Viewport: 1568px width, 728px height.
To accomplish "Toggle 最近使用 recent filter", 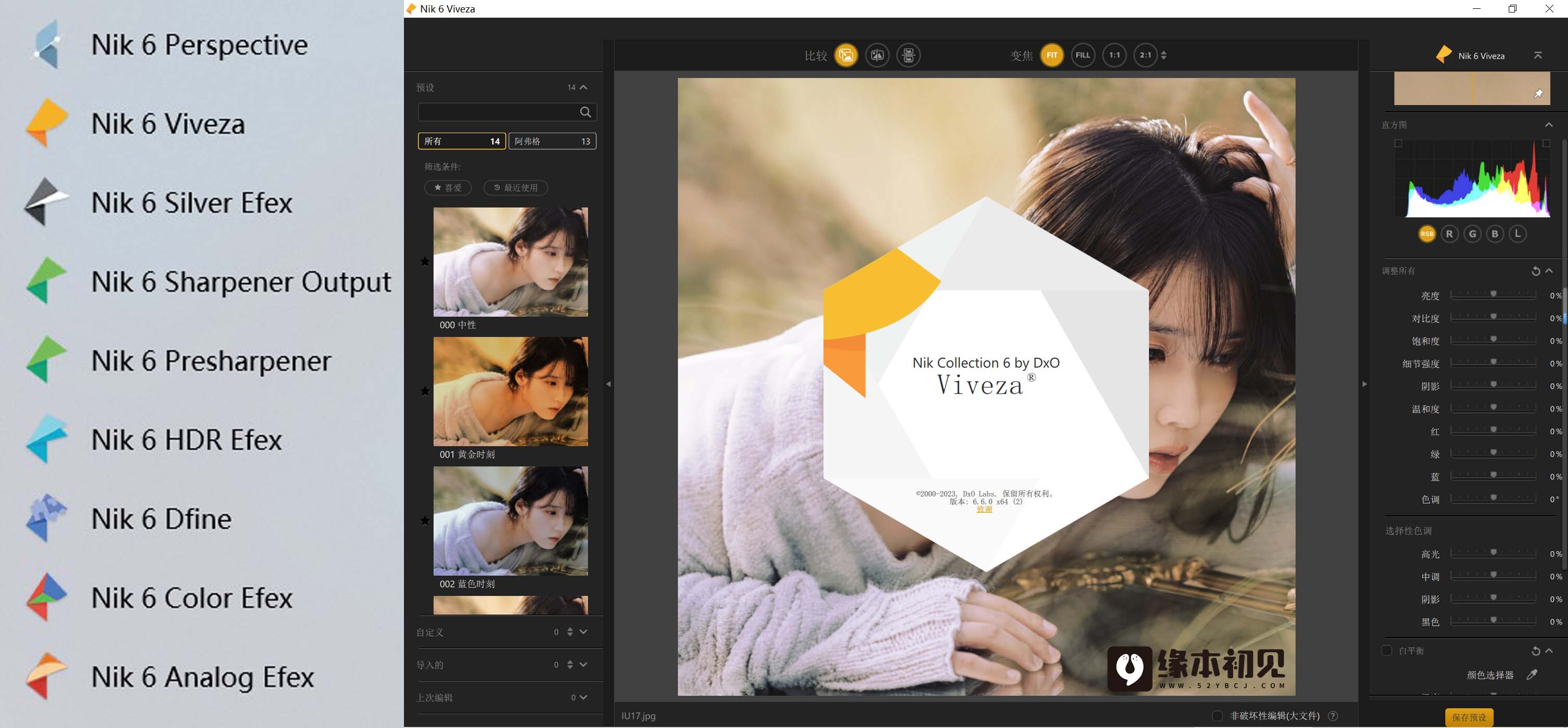I will coord(516,188).
